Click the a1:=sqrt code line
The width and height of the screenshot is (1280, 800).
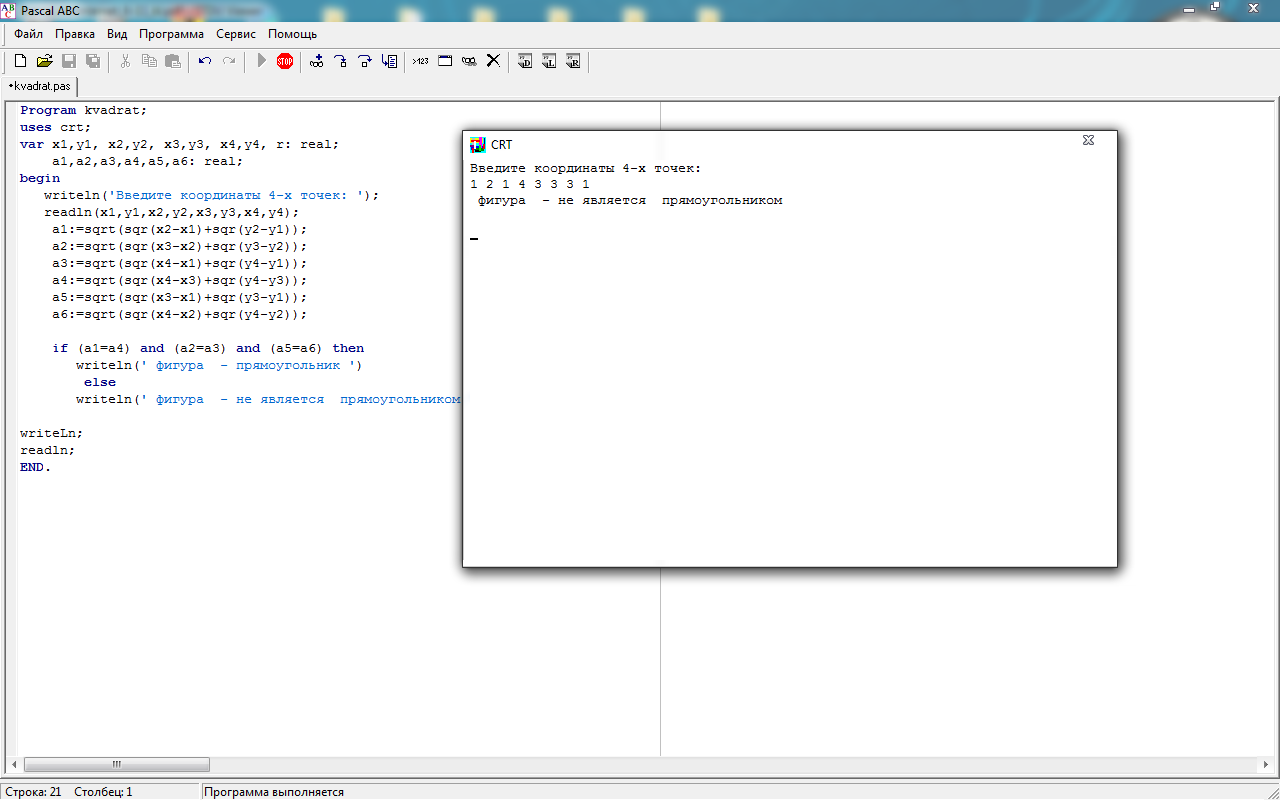180,229
